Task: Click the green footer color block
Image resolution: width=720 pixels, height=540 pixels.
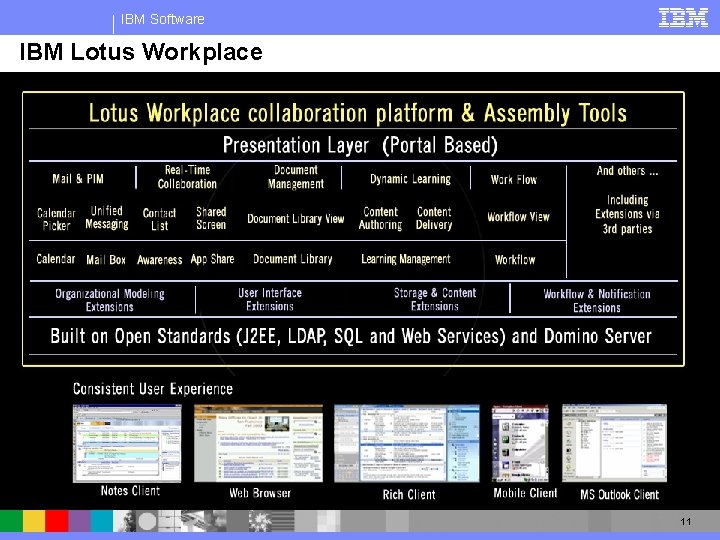Action: tap(11, 521)
